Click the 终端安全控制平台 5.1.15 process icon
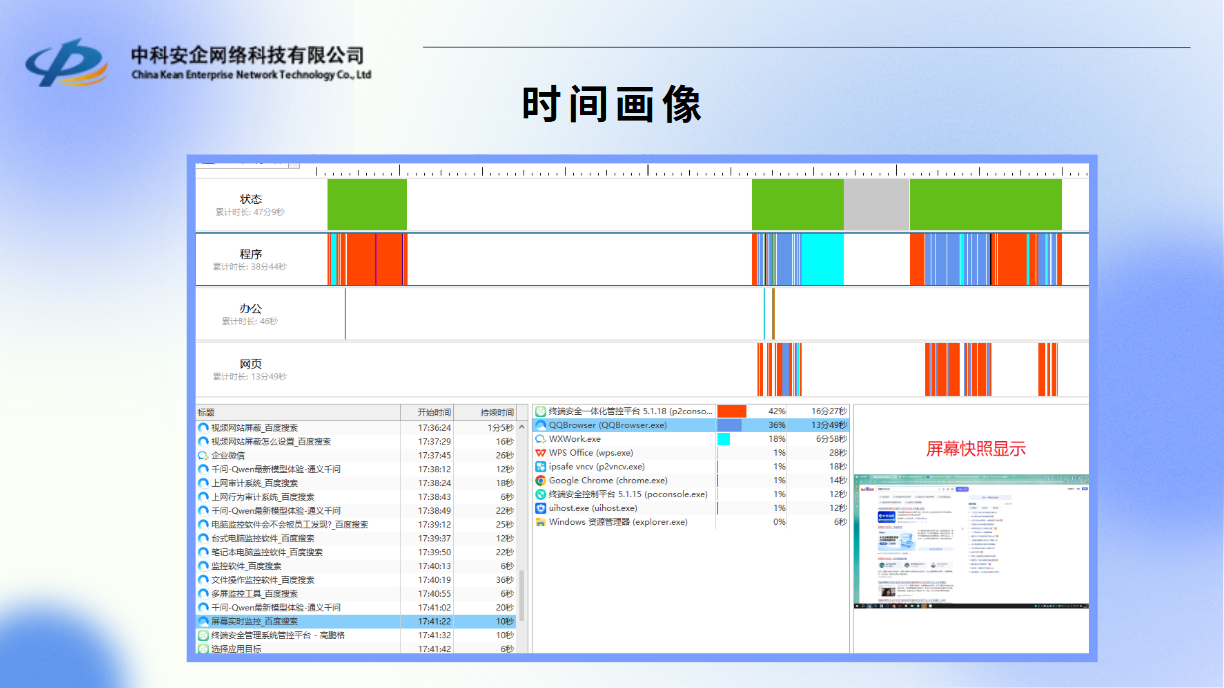 [x=541, y=494]
